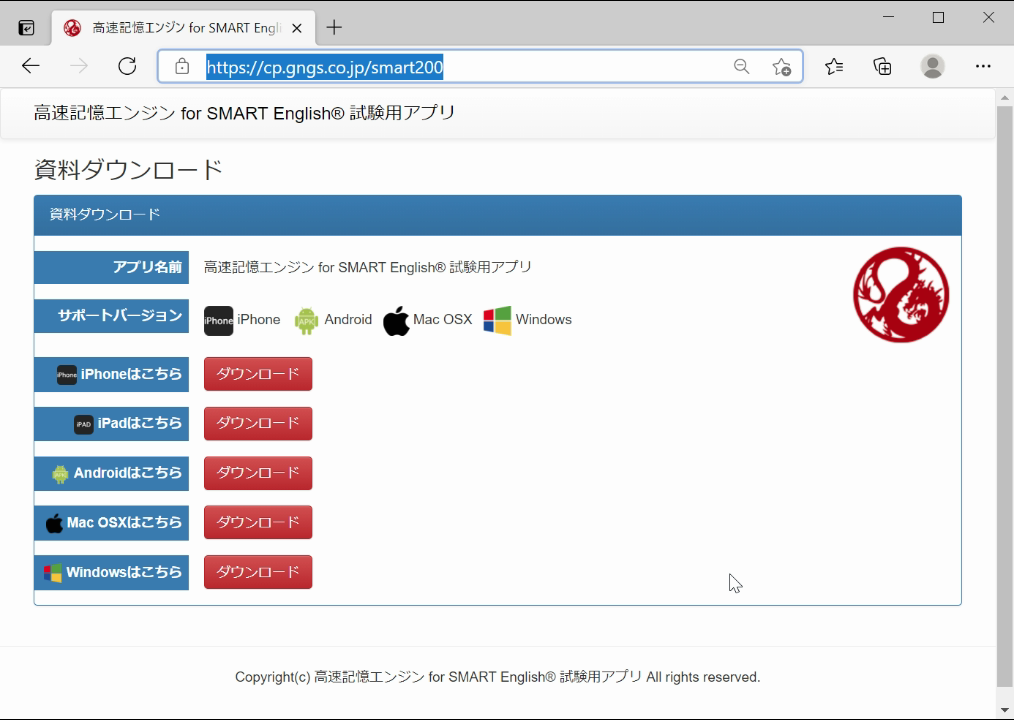Click the Mac OSX text in supported versions
1014x720 pixels.
tap(442, 320)
